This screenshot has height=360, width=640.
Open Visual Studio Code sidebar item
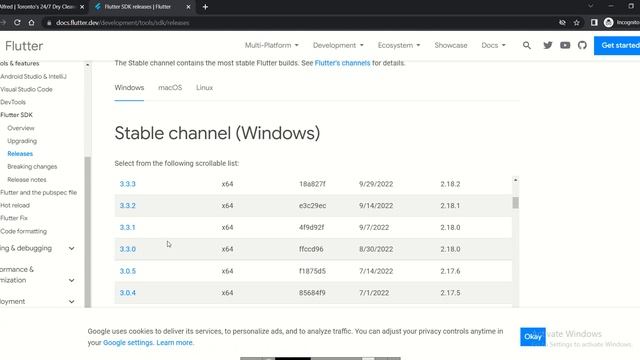pos(26,89)
